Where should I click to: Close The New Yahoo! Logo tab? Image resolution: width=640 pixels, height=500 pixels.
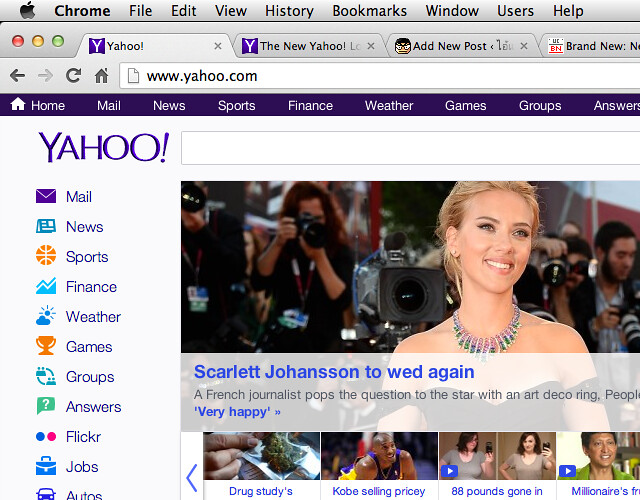(371, 46)
